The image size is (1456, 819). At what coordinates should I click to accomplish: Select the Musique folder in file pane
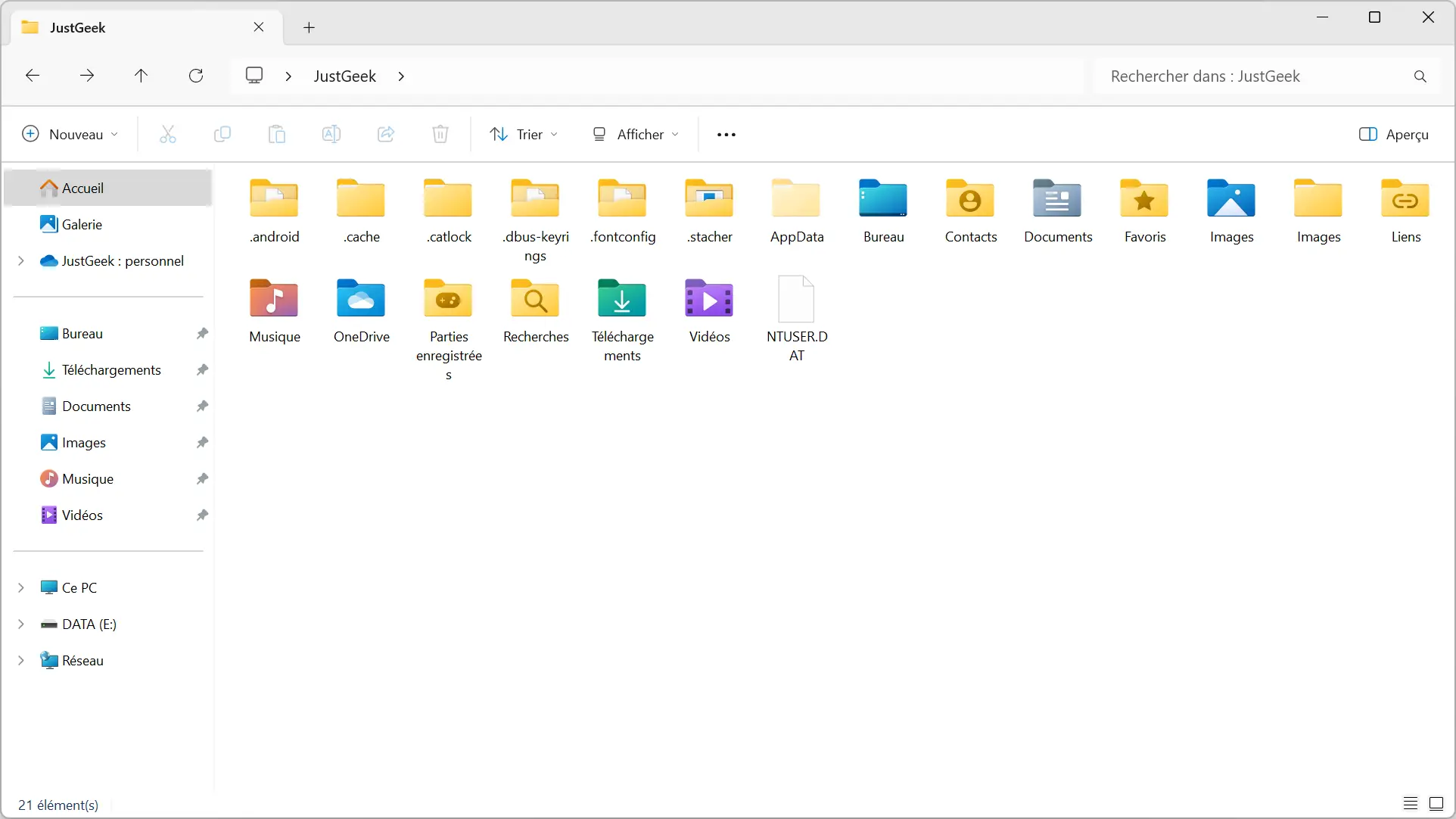[x=275, y=311]
